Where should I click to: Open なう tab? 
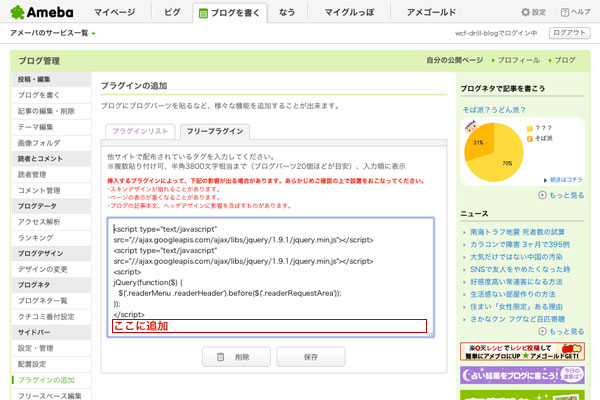coord(287,12)
